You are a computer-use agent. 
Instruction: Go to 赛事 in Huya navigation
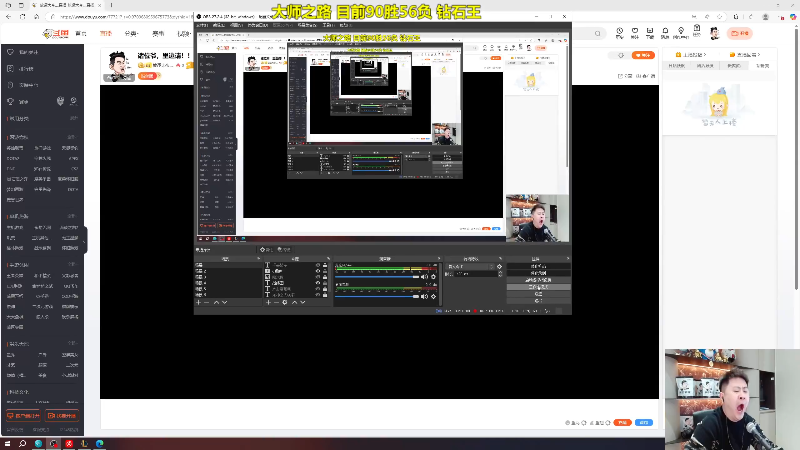[158, 34]
